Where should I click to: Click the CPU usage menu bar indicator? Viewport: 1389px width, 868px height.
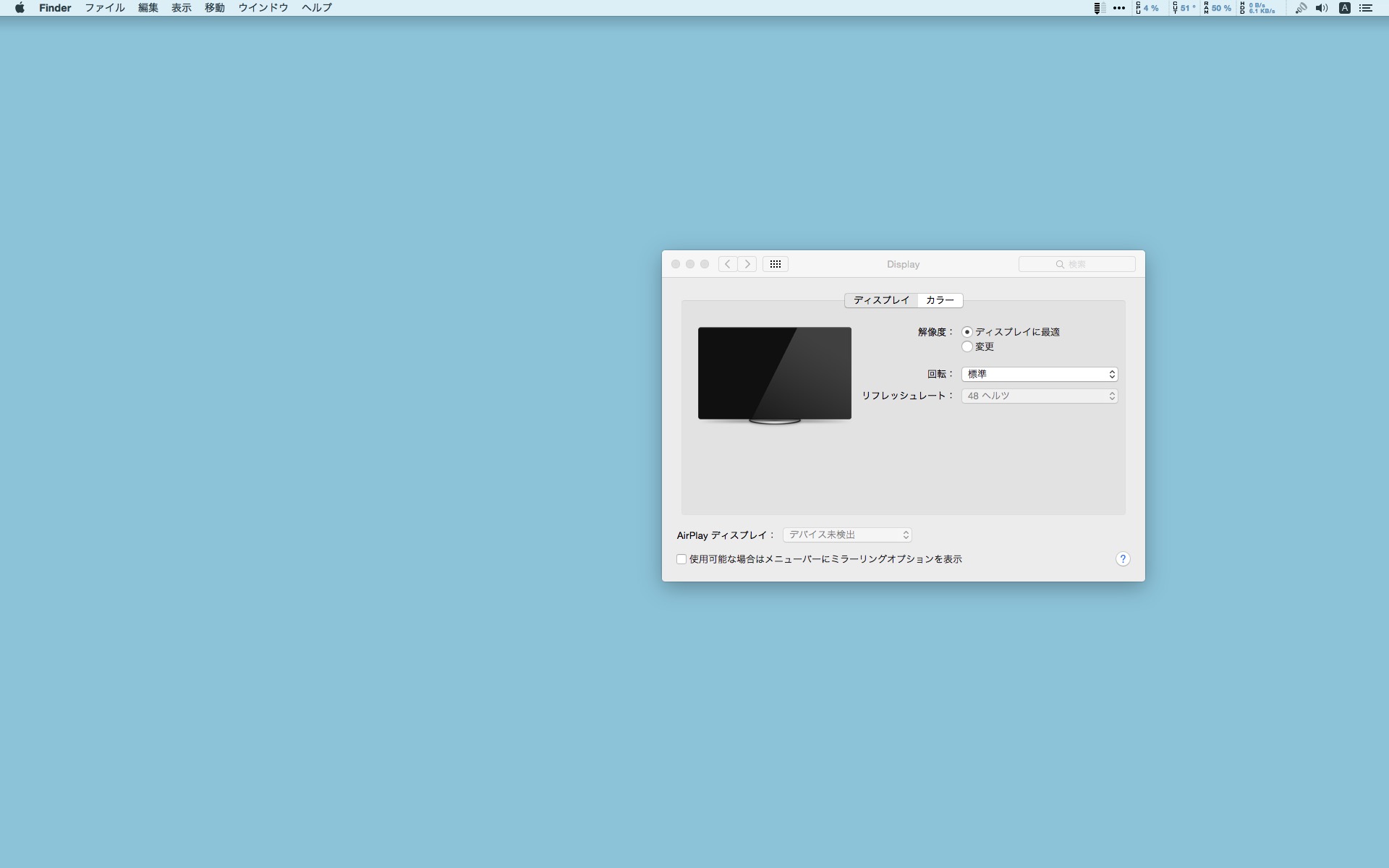coord(1147,8)
